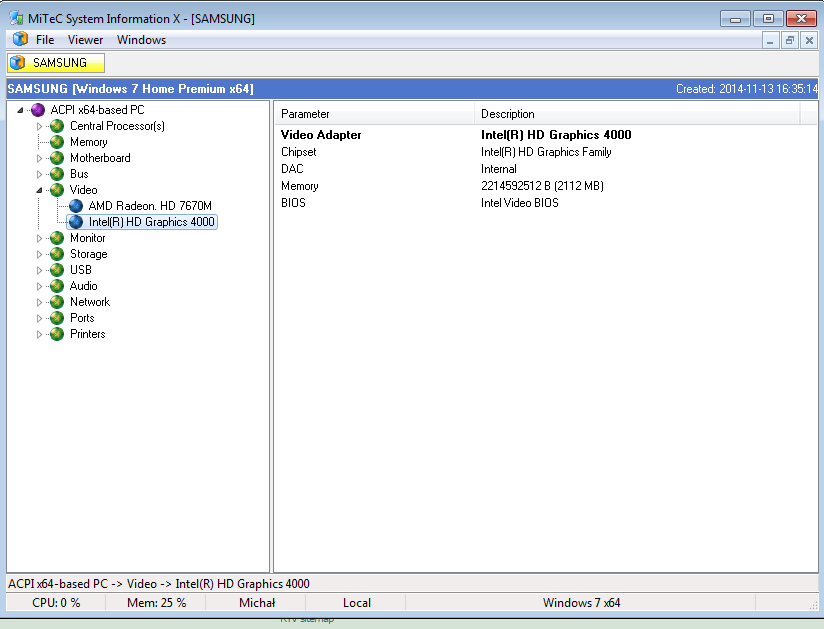Expand the Motherboard node
The image size is (824, 629).
point(39,158)
